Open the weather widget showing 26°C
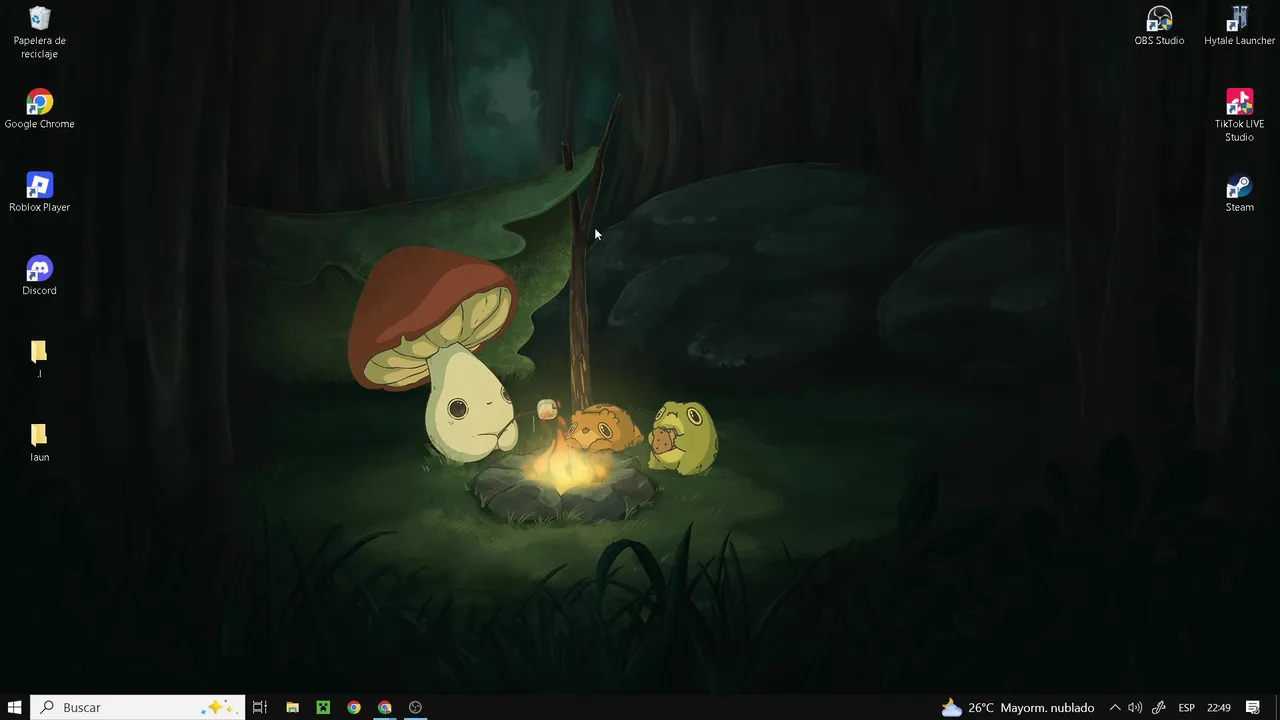The width and height of the screenshot is (1280, 720). pyautogui.click(x=1018, y=707)
